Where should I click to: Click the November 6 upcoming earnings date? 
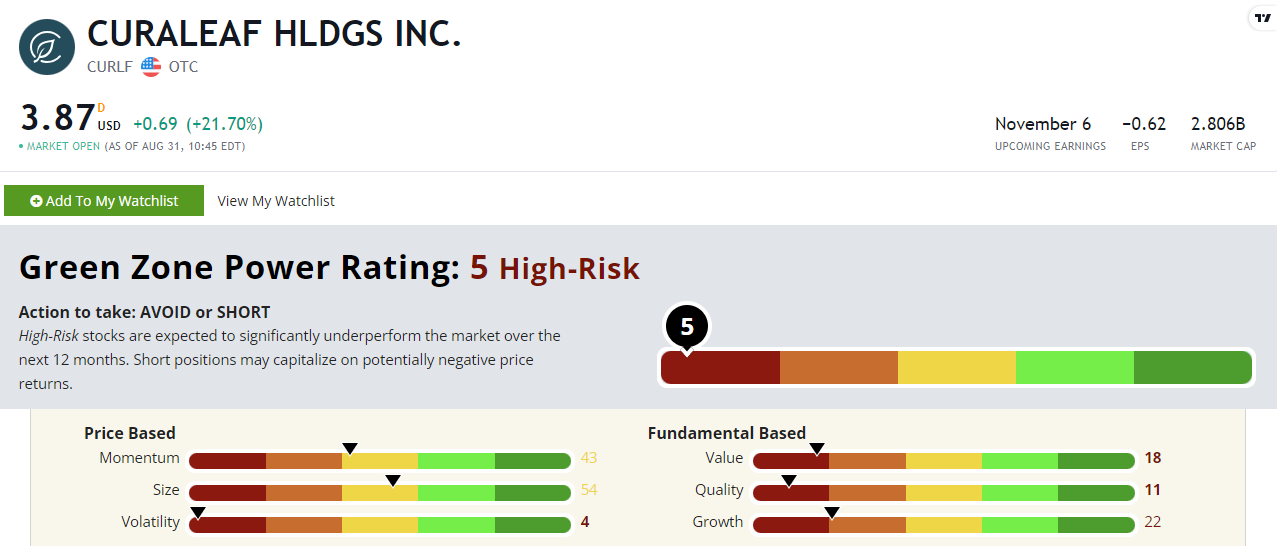[1043, 124]
